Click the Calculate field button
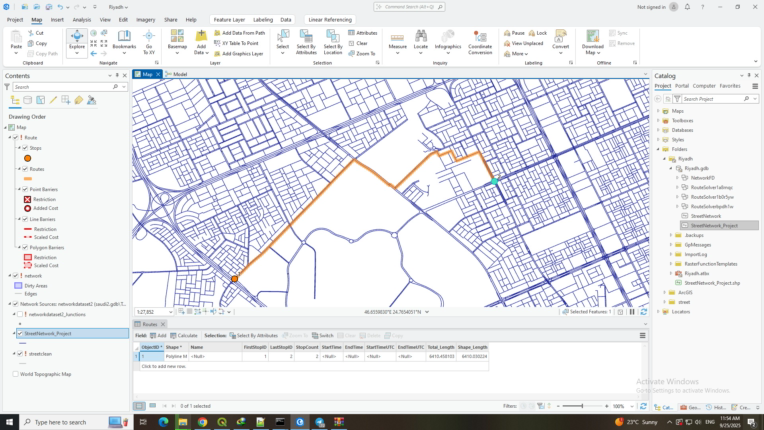Viewport: 764px width, 430px height. point(184,336)
